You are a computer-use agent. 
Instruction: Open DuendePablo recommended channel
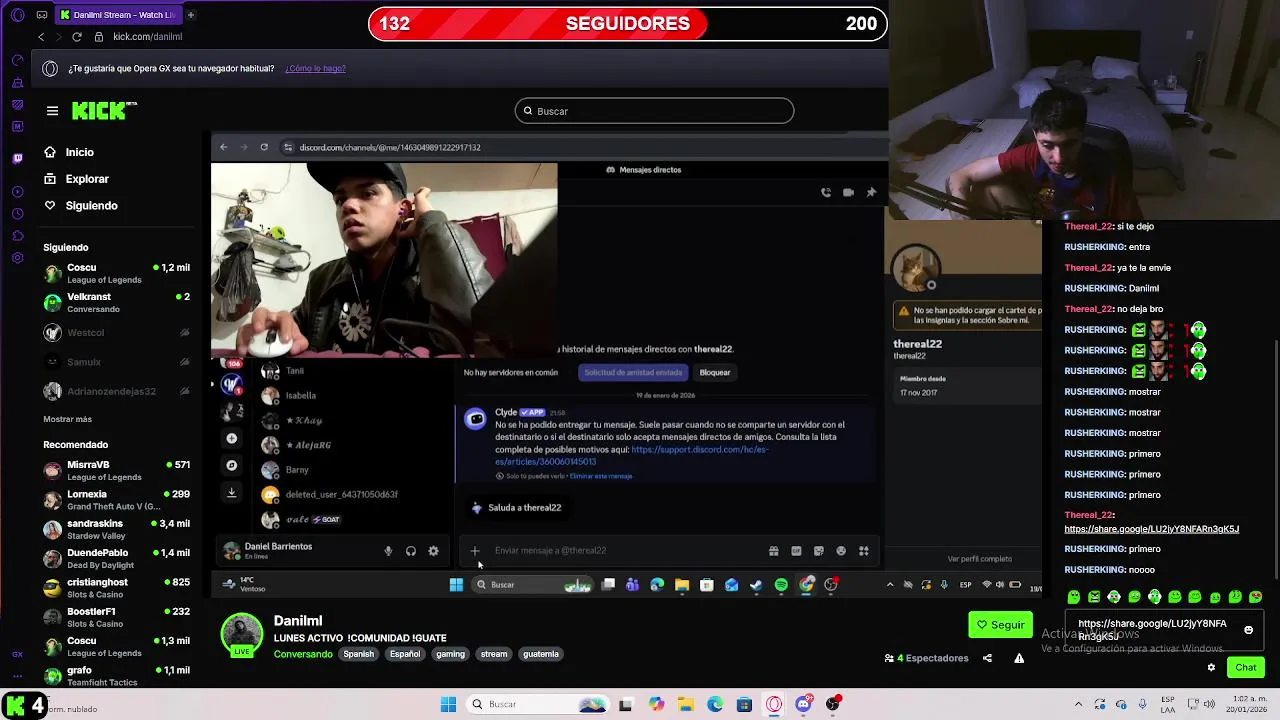coord(116,558)
